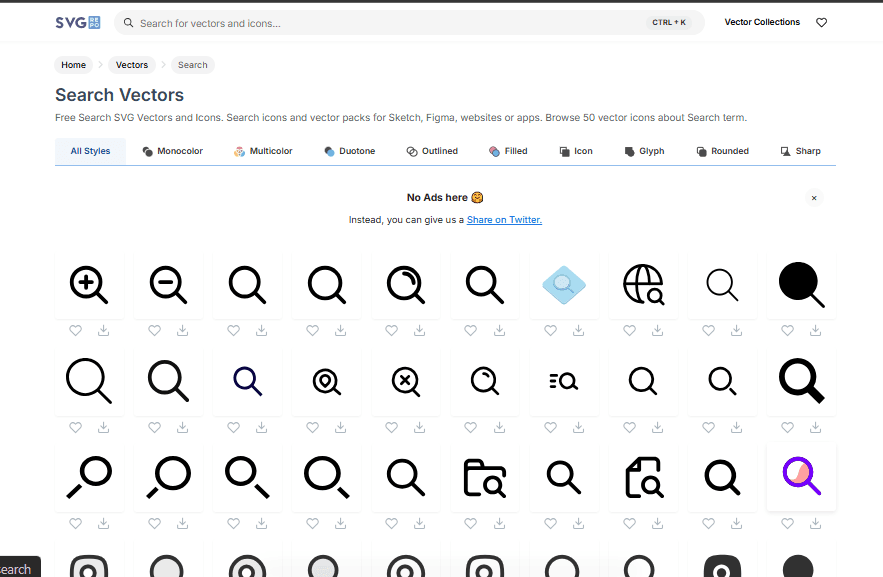Favorite the folder search icon
883x577 pixels.
click(470, 524)
